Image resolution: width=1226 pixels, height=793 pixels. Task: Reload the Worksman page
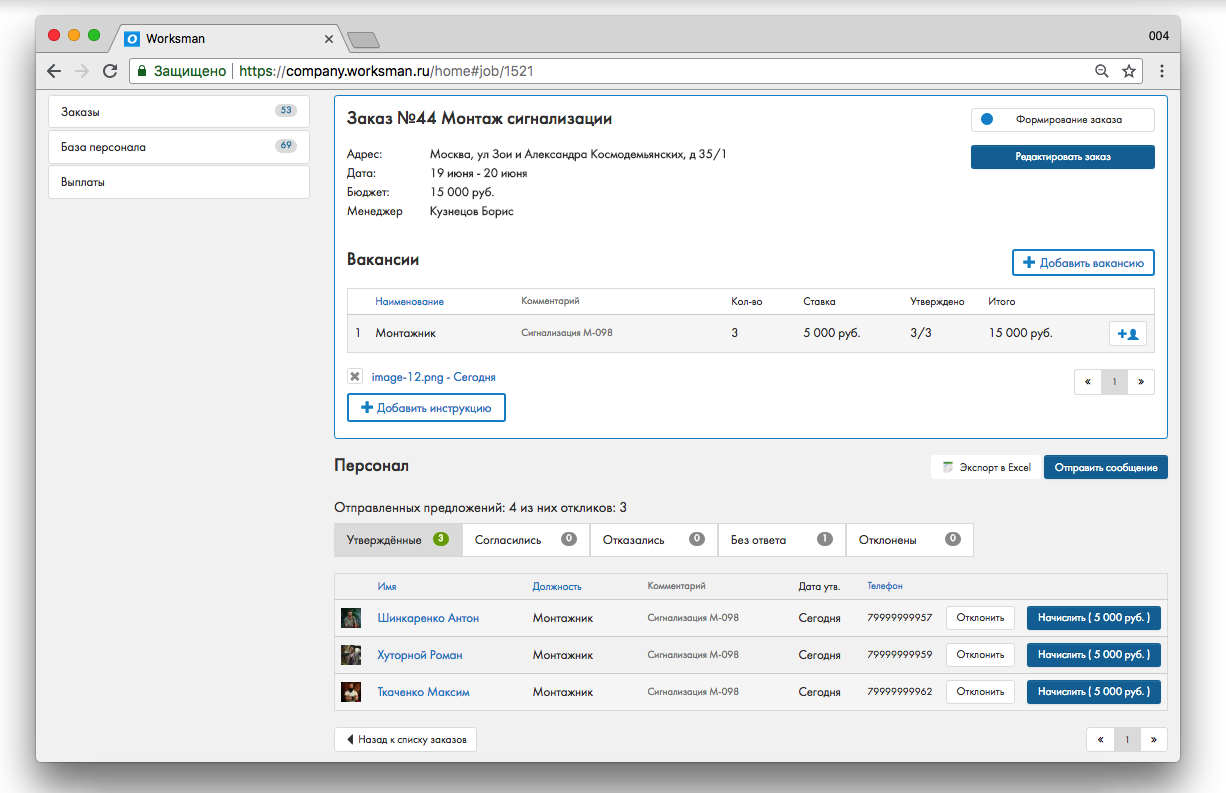[110, 71]
